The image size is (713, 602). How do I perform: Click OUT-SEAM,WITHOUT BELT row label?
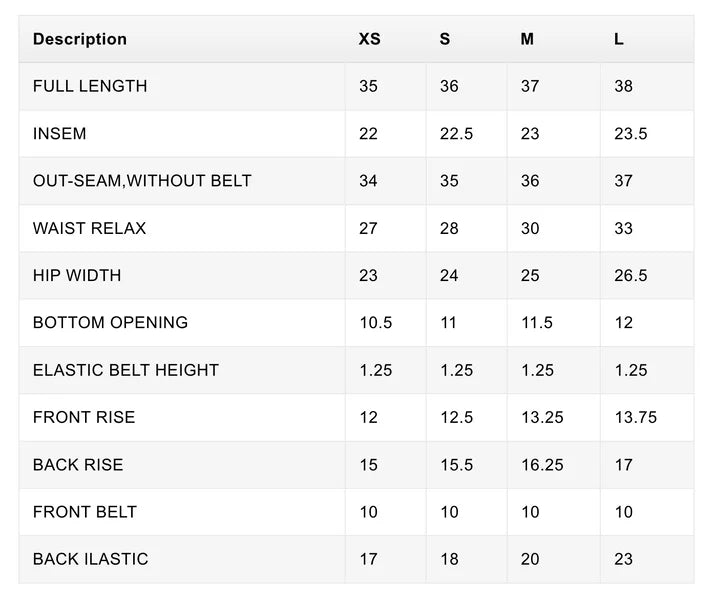pos(142,181)
